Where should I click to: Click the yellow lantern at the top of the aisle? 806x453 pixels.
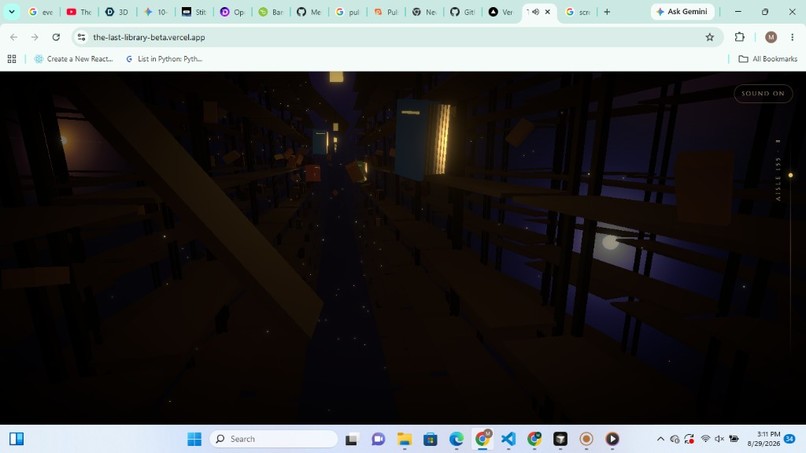click(336, 77)
